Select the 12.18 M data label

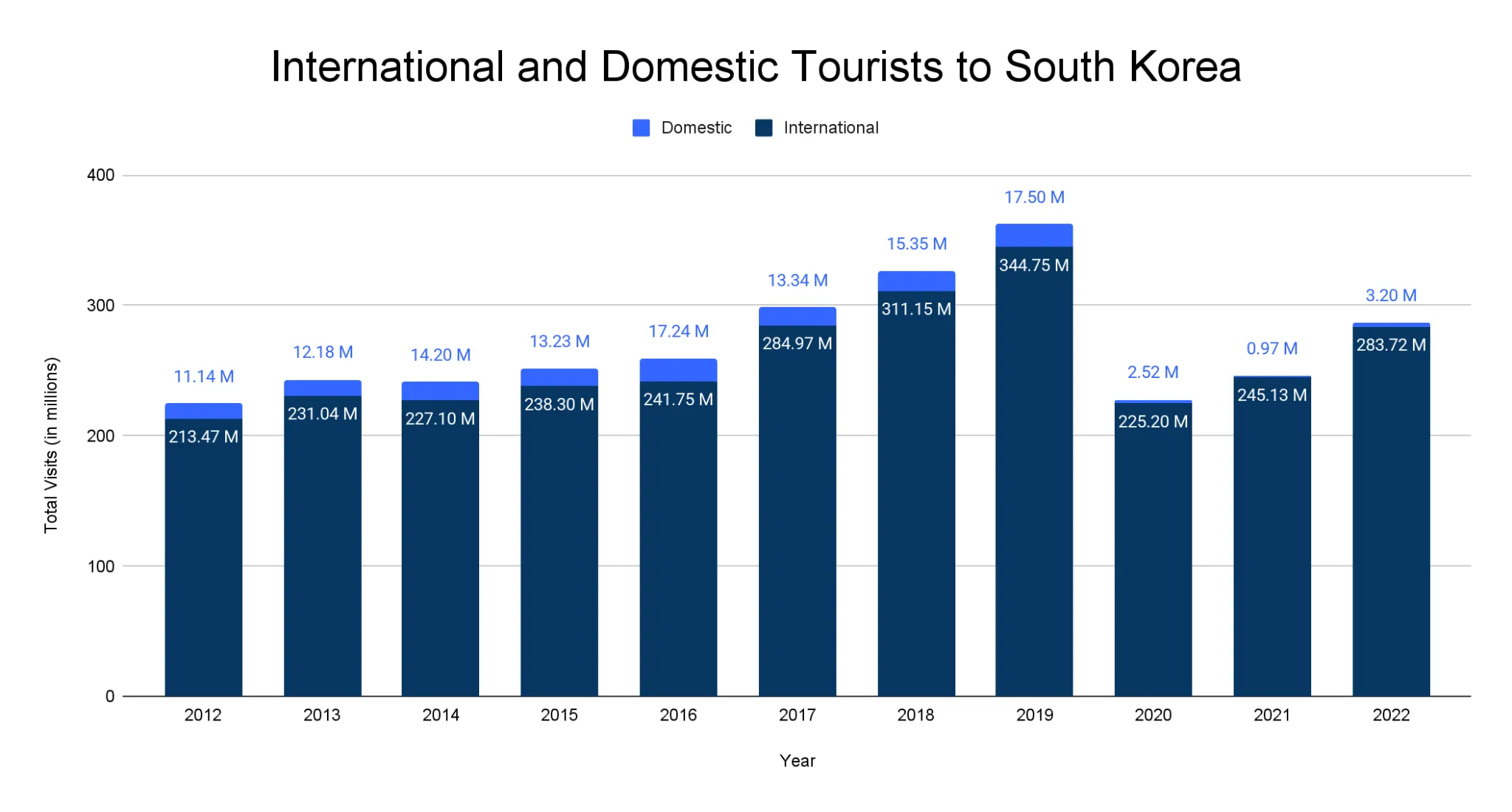coord(323,352)
